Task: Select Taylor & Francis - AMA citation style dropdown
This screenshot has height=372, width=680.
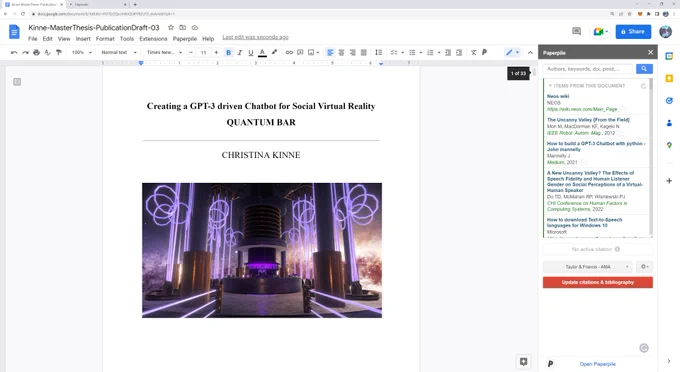Action: tap(588, 267)
